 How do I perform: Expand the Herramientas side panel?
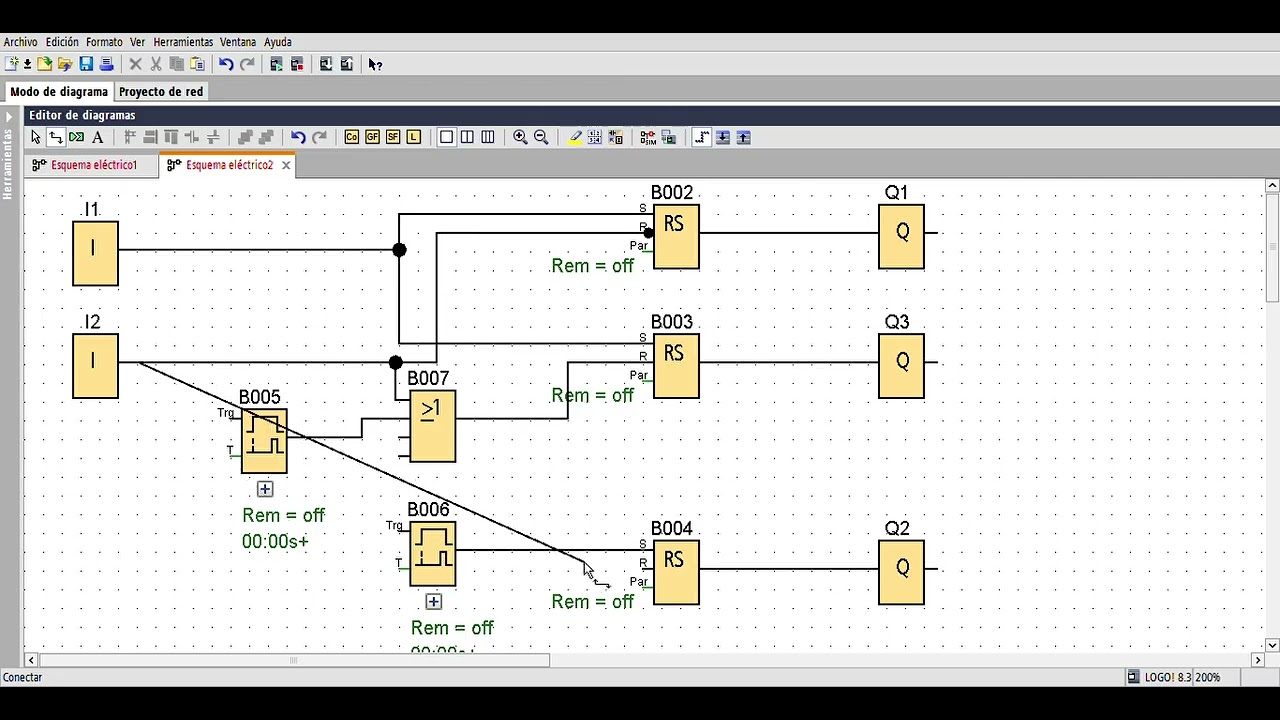(x=8, y=117)
